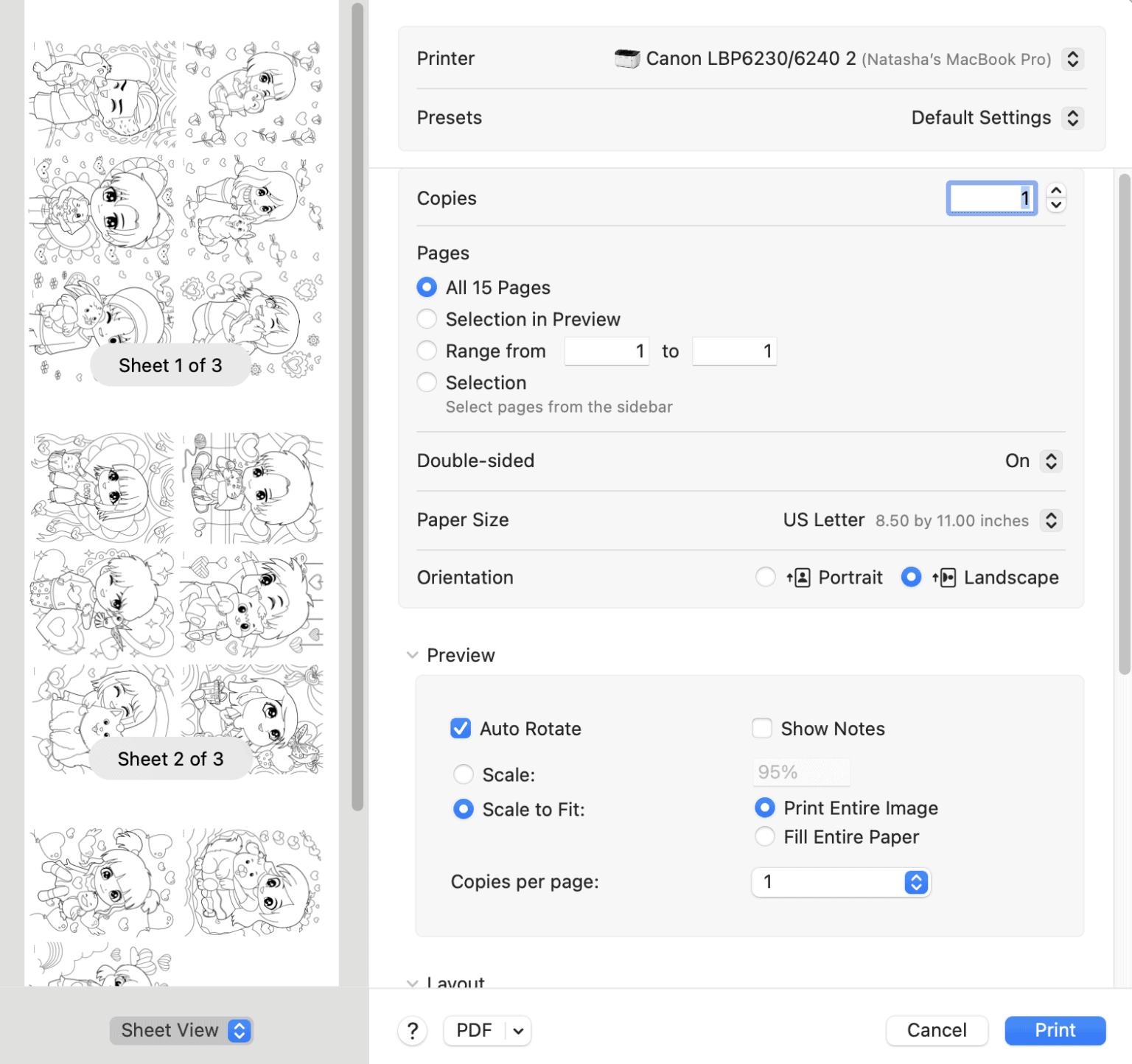Viewport: 1132px width, 1064px height.
Task: Click the print options panel scrollbar
Action: click(1125, 424)
